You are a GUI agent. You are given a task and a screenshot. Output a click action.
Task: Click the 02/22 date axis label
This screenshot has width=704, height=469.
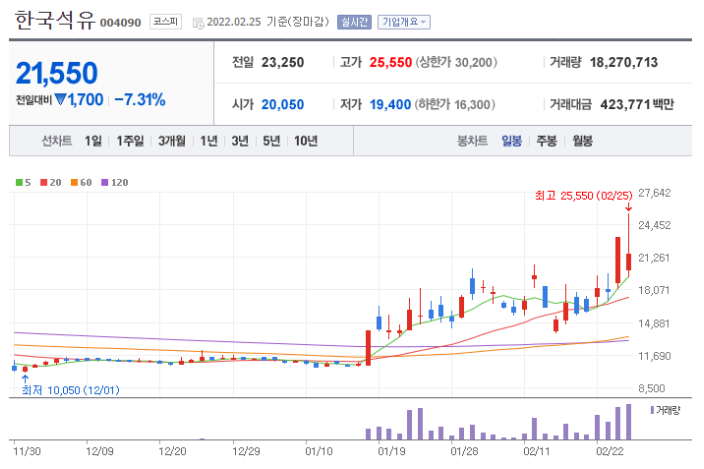pyautogui.click(x=610, y=451)
